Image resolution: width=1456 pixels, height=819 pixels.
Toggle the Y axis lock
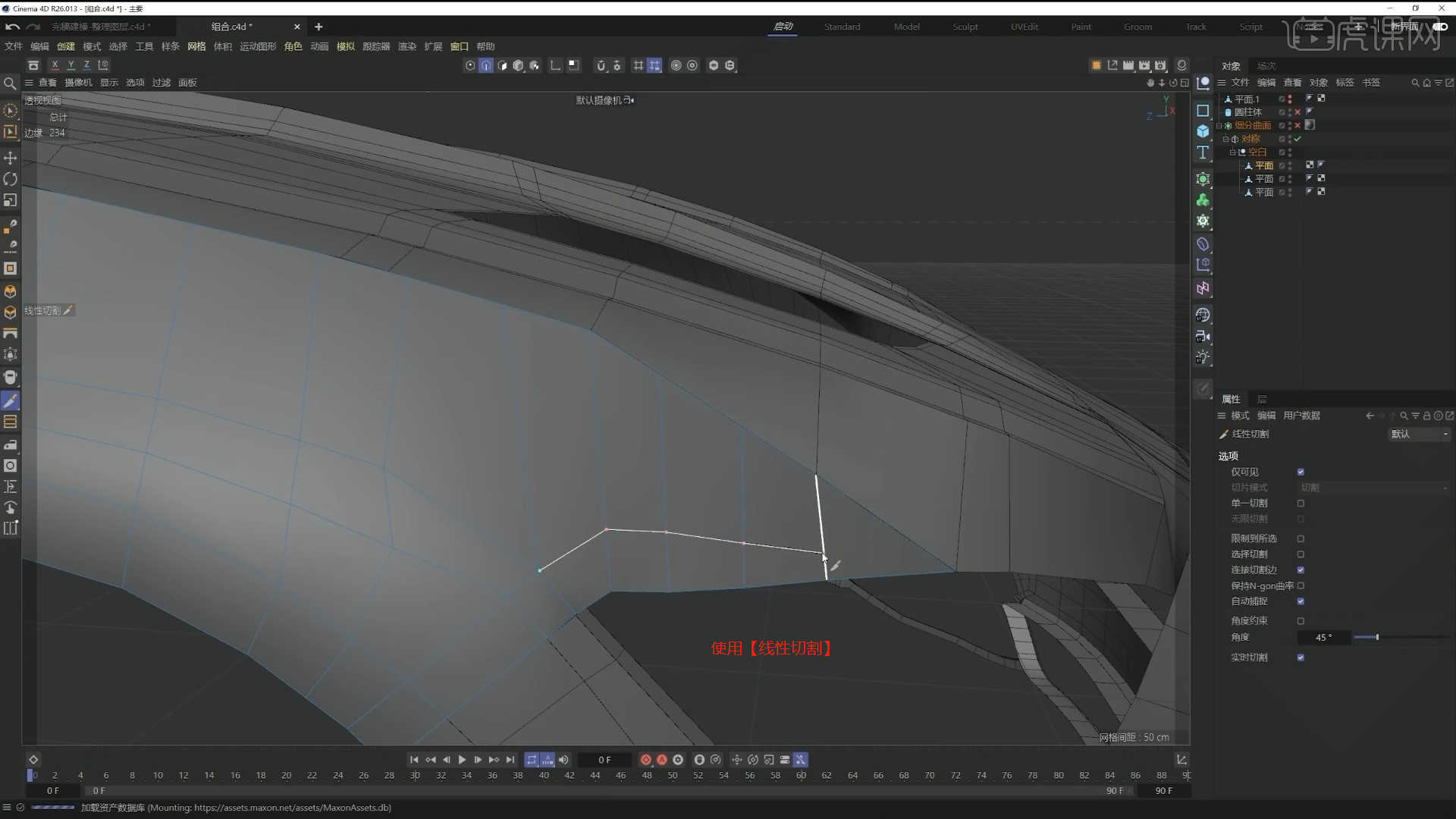71,66
